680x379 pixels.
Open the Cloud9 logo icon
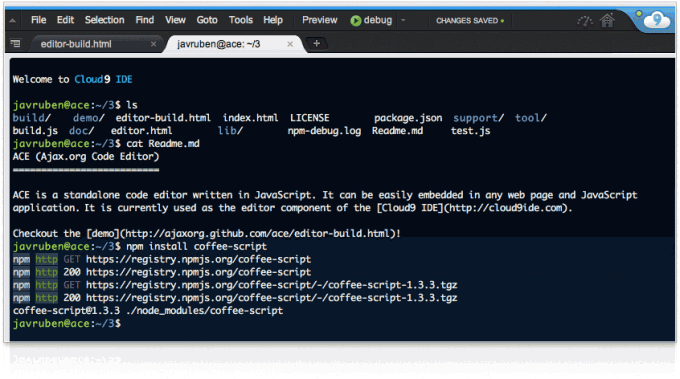click(x=656, y=20)
